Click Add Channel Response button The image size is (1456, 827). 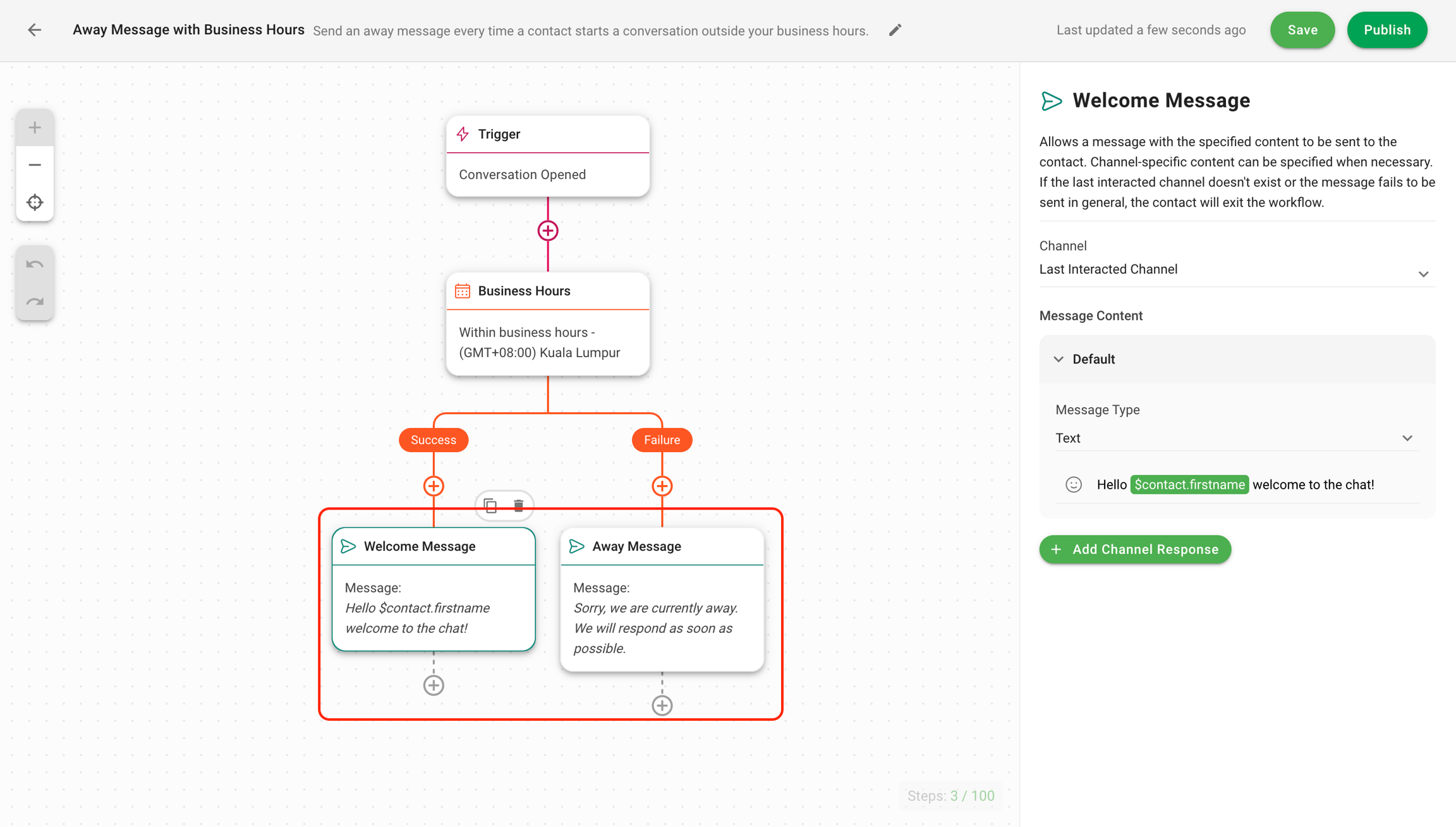point(1135,549)
